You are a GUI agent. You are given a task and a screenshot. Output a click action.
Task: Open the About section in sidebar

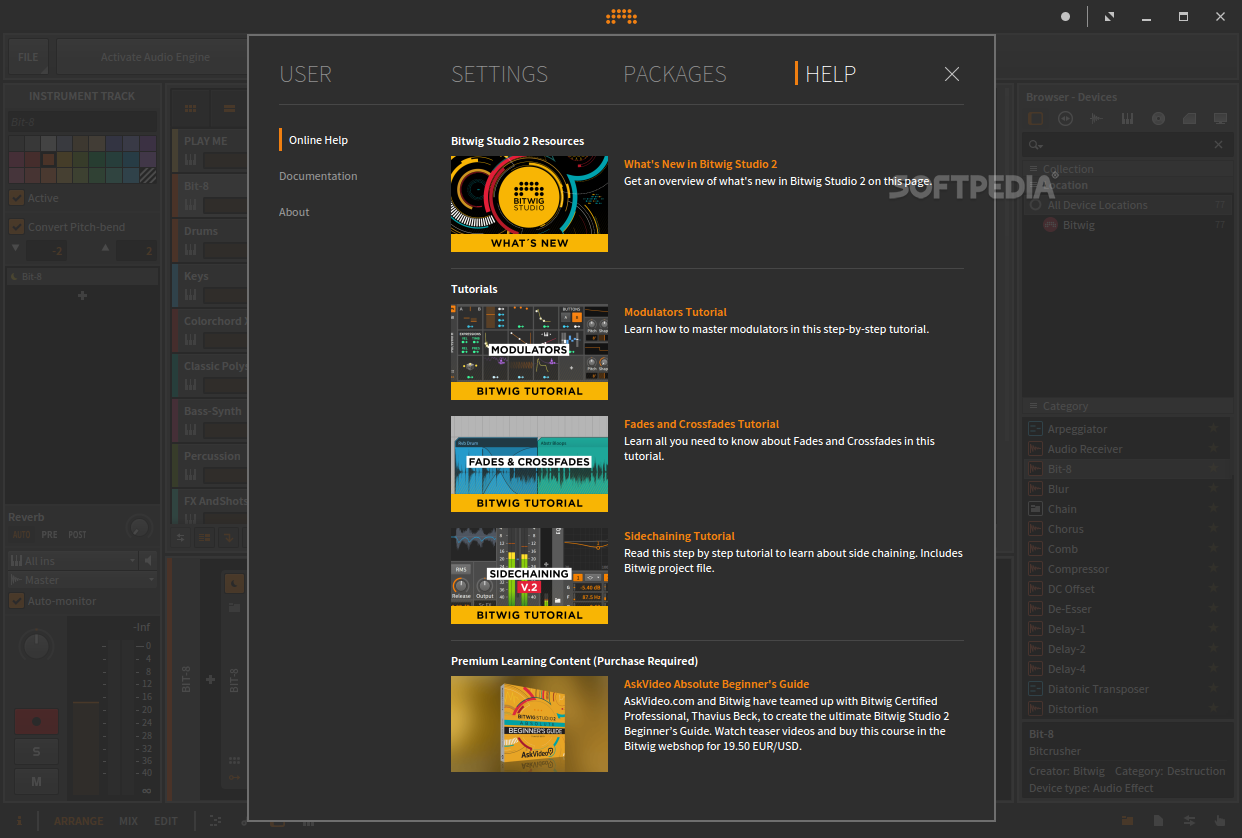tap(294, 212)
